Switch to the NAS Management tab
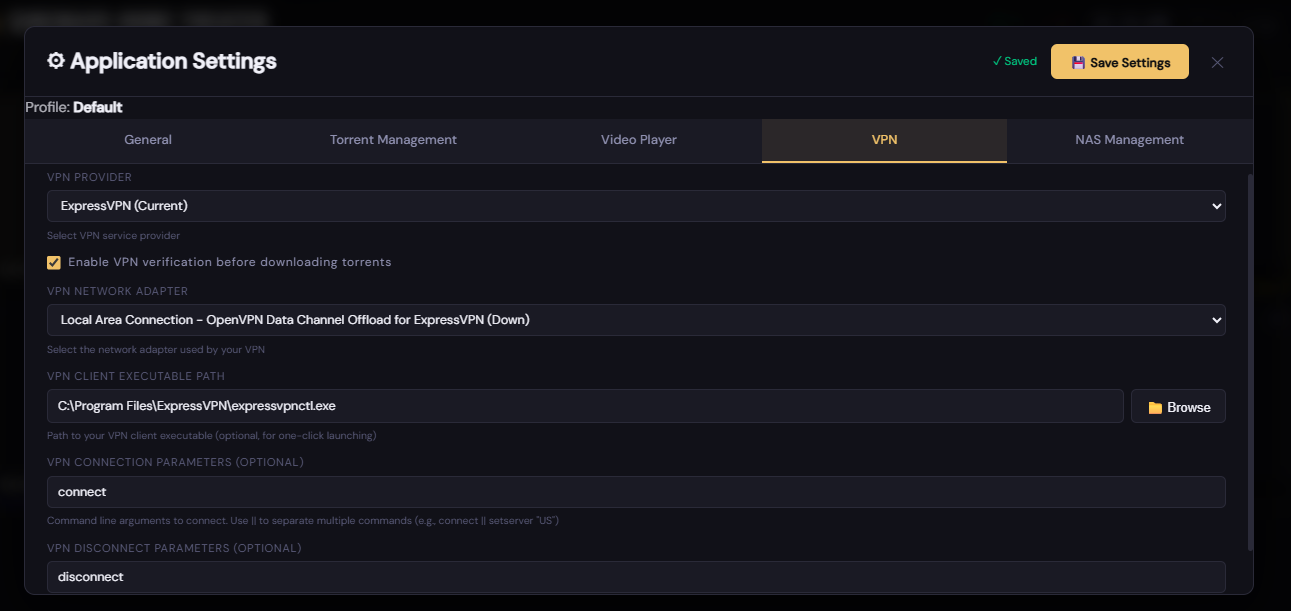This screenshot has width=1291, height=611. pyautogui.click(x=1129, y=140)
